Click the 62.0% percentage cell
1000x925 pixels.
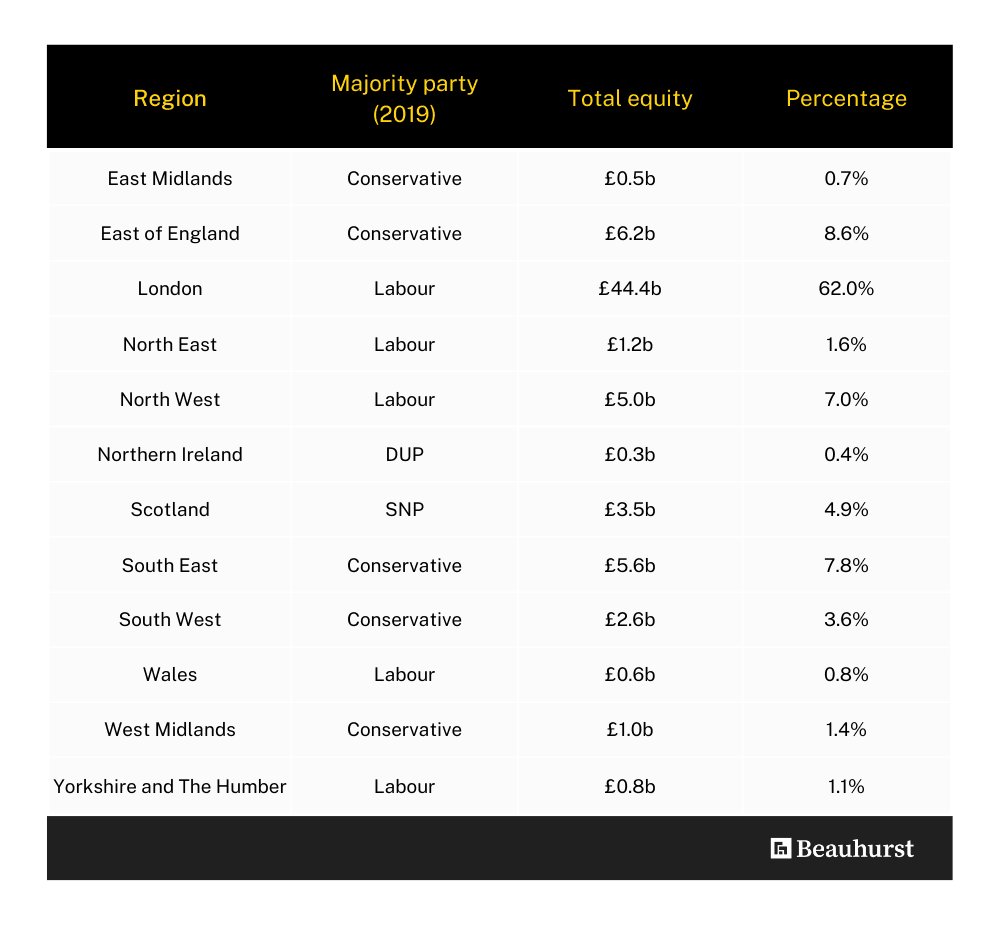click(846, 288)
